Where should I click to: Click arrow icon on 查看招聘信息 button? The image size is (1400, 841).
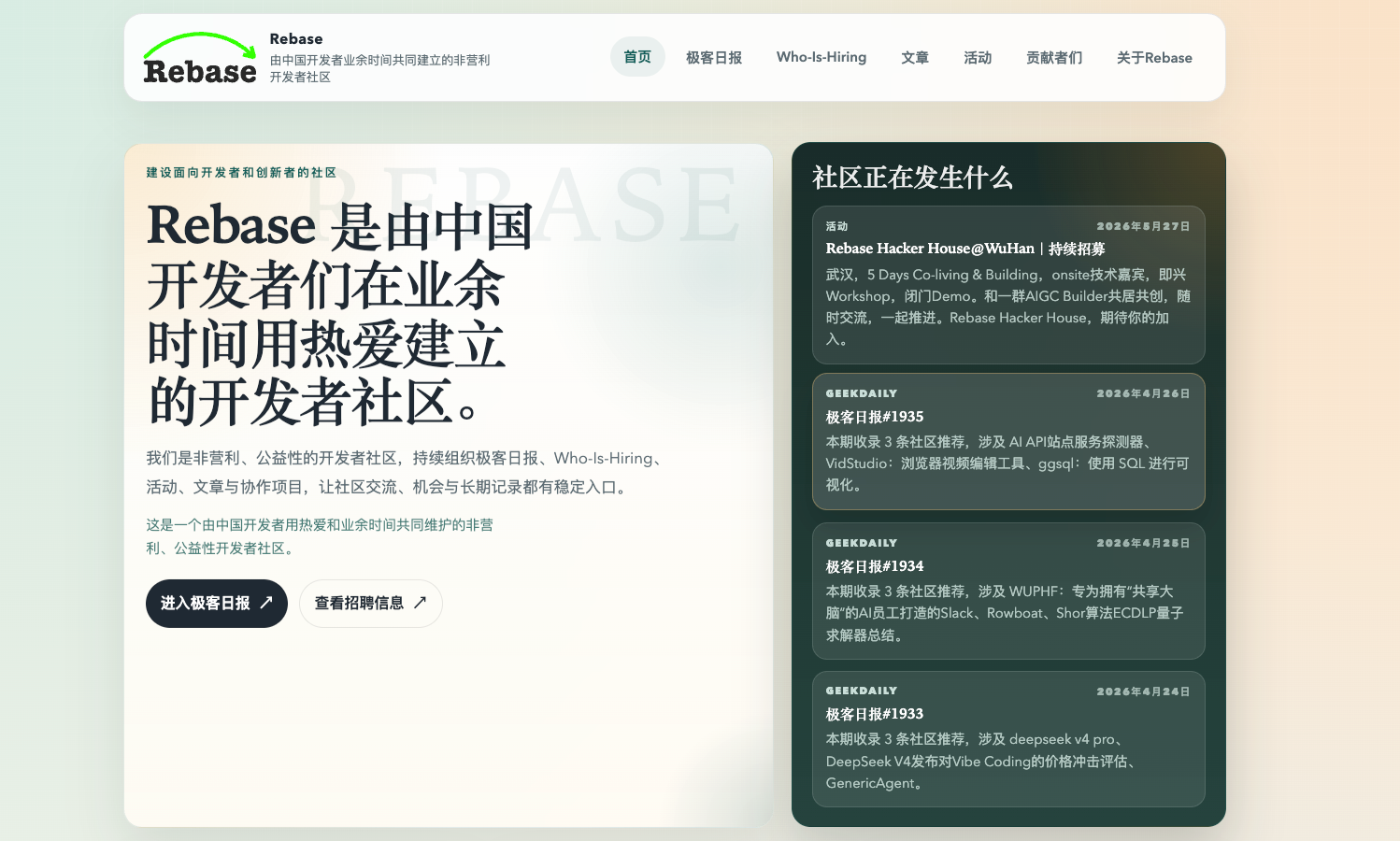[x=421, y=603]
